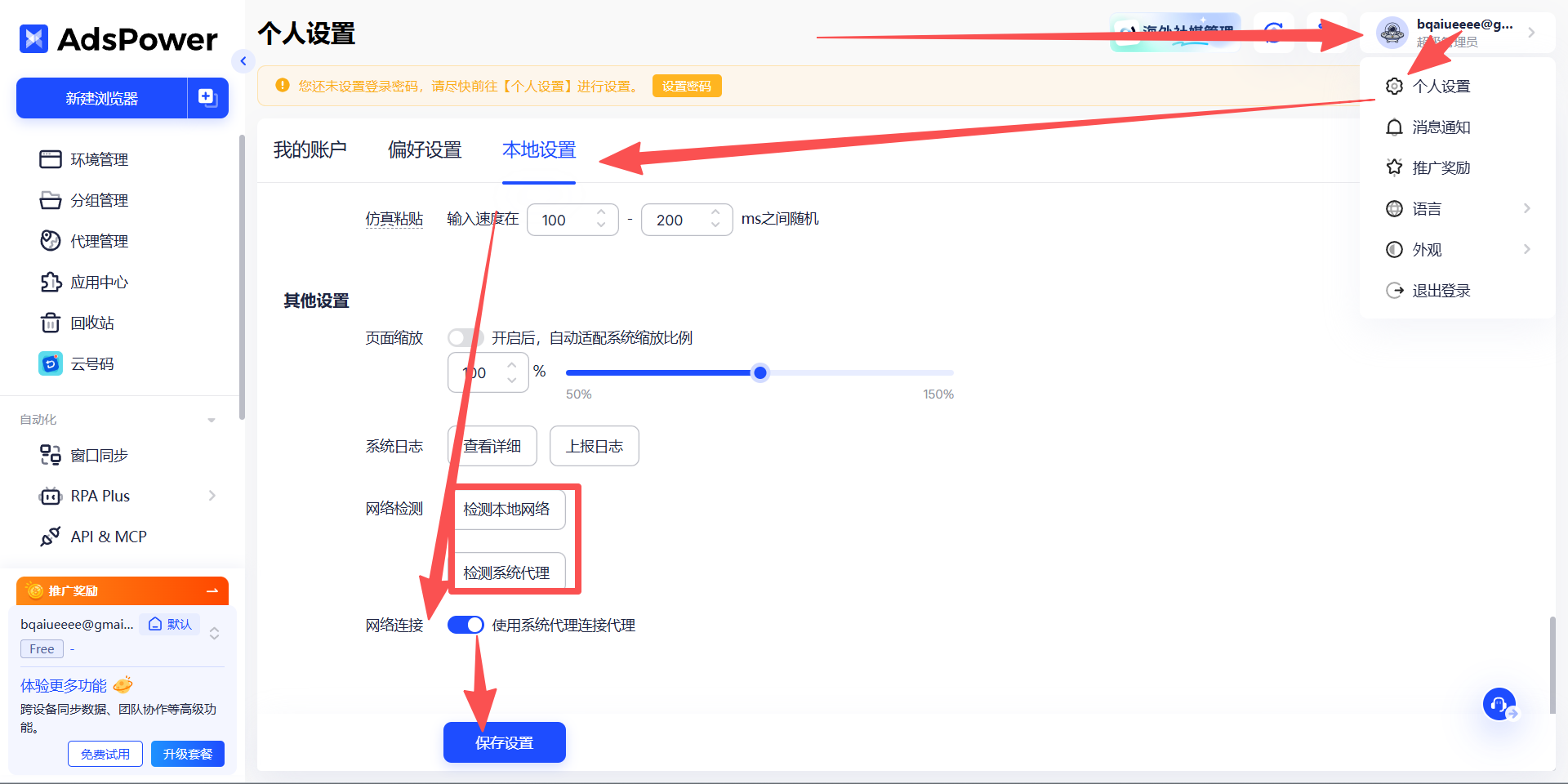Turn off the 使用系统代理连接代理 switch
The image size is (1568, 784).
coord(465,625)
